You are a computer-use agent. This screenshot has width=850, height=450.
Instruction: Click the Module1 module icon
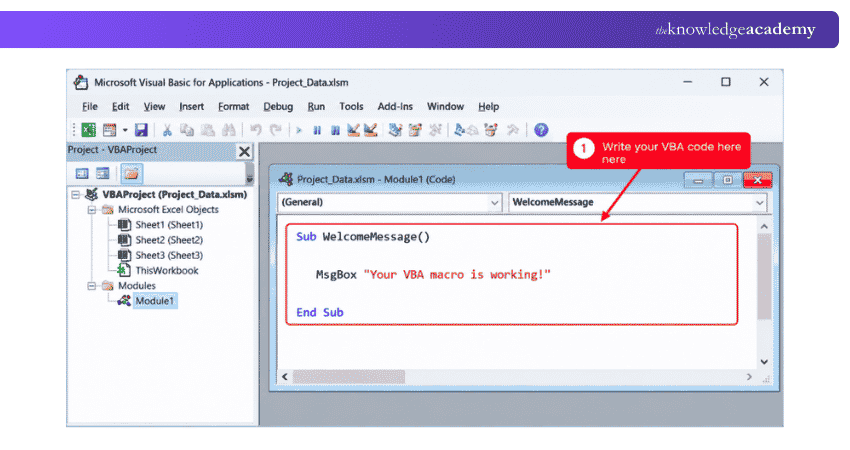tap(124, 301)
